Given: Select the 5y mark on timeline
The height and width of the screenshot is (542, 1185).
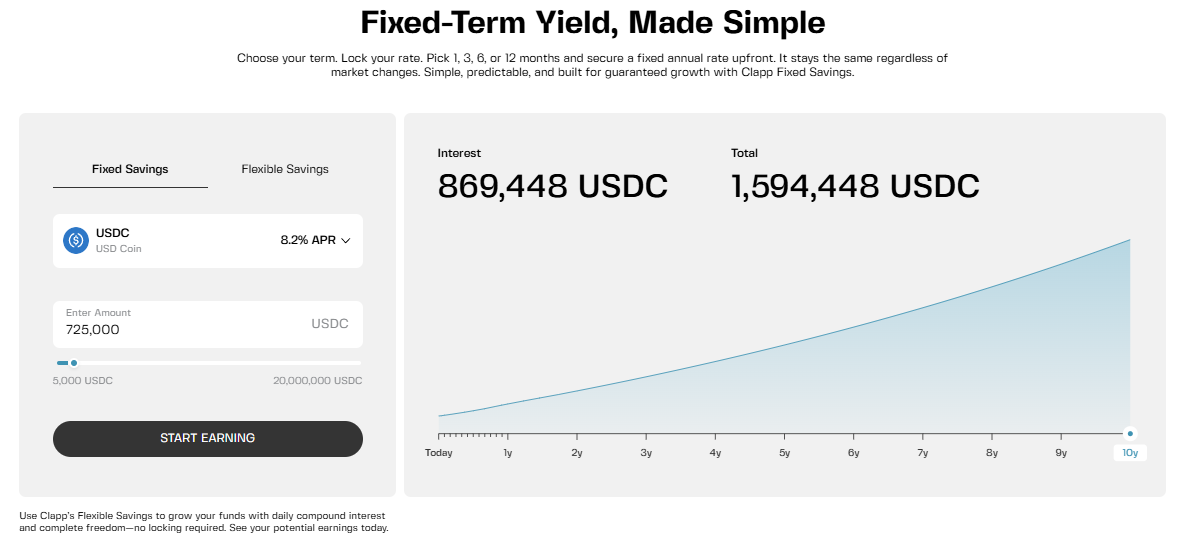Looking at the screenshot, I should tap(784, 453).
